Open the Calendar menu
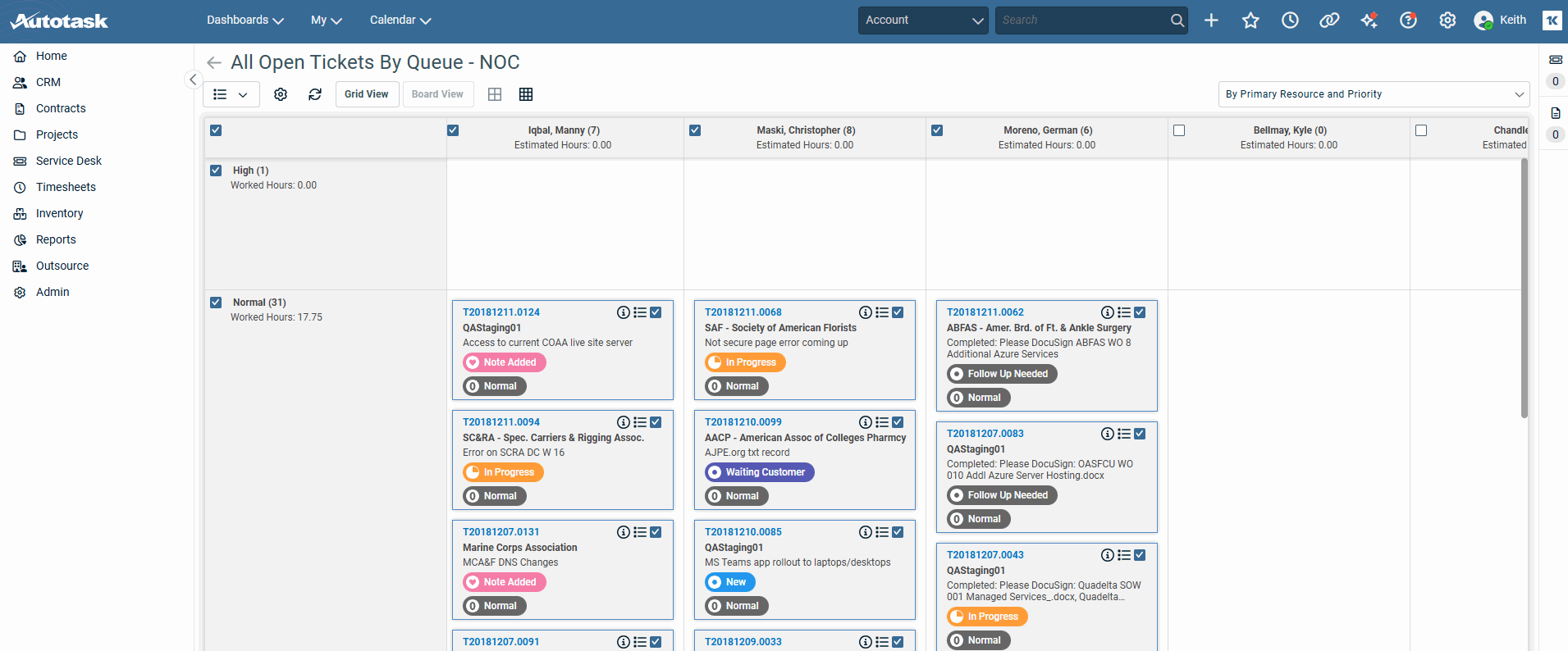 tap(400, 20)
